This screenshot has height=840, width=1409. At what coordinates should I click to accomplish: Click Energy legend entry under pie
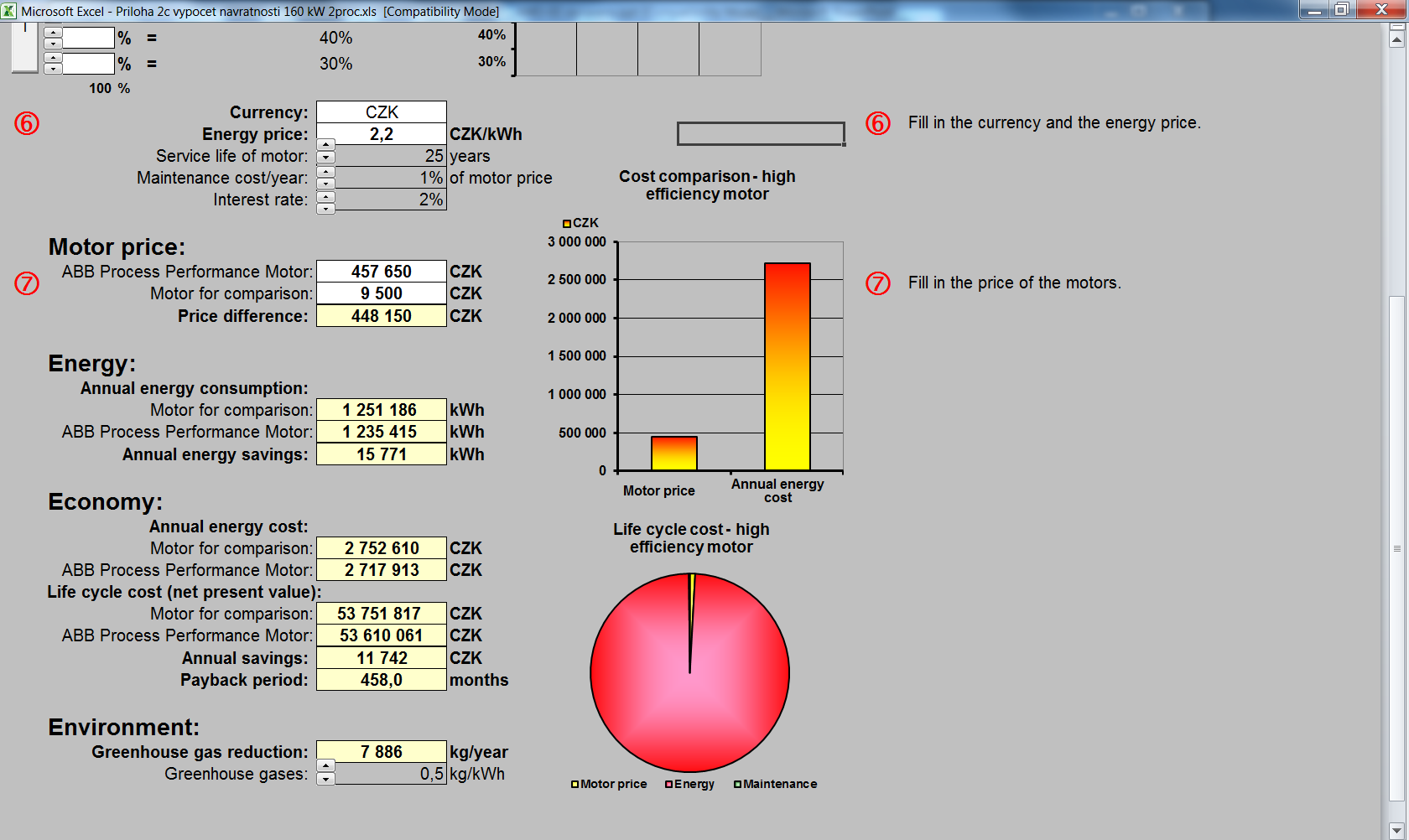tap(689, 784)
